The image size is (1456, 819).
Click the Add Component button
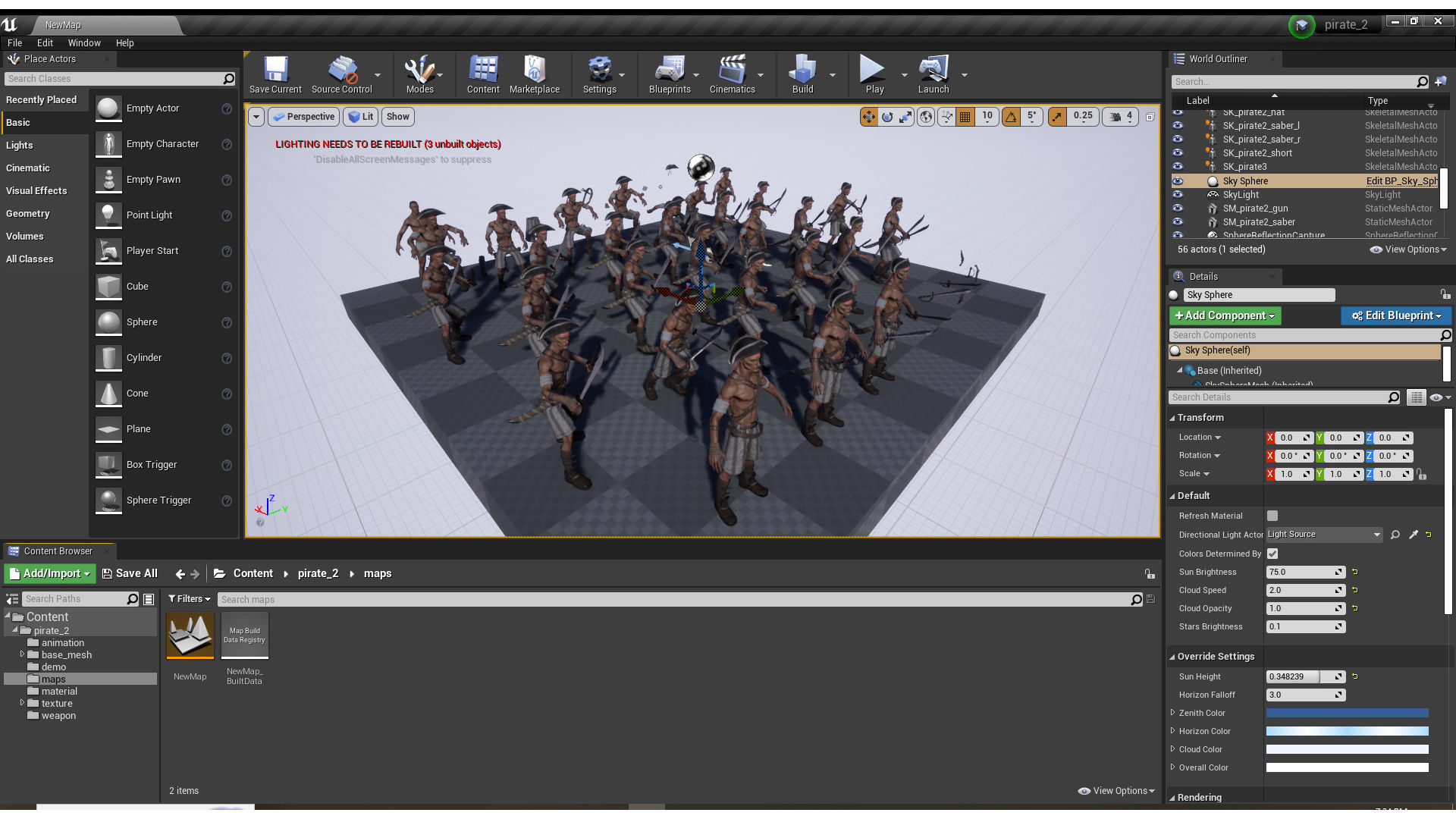pos(1224,315)
